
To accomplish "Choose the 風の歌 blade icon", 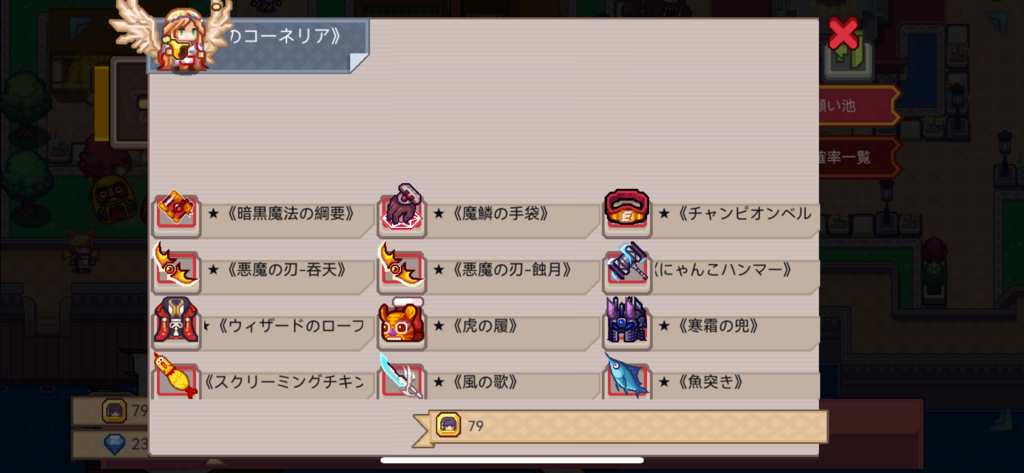I will (402, 376).
